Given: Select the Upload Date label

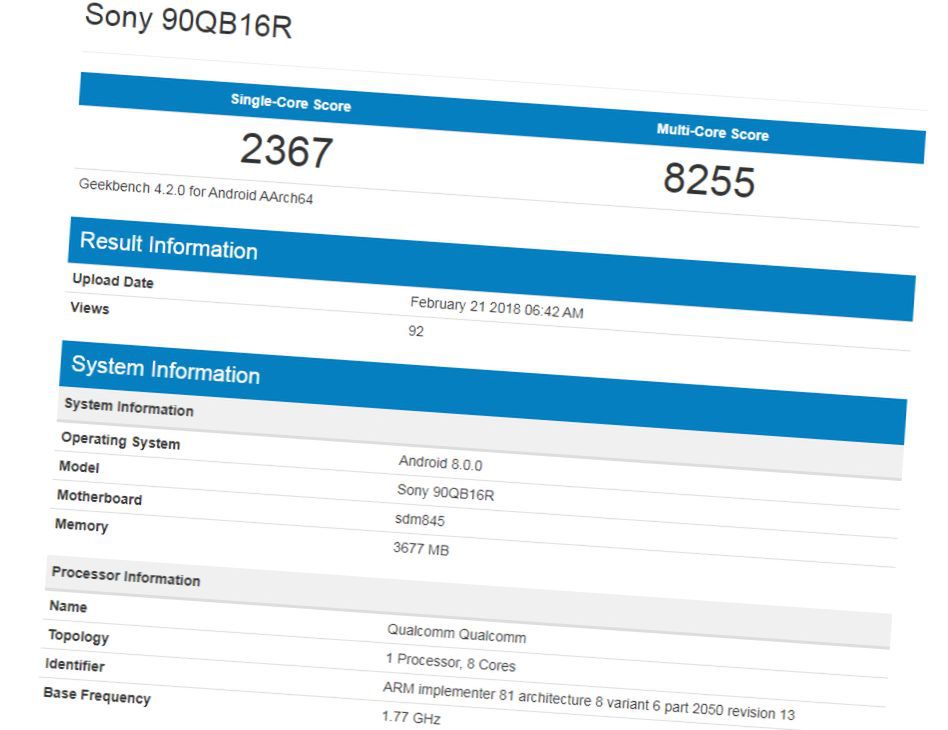Looking at the screenshot, I should point(112,281).
